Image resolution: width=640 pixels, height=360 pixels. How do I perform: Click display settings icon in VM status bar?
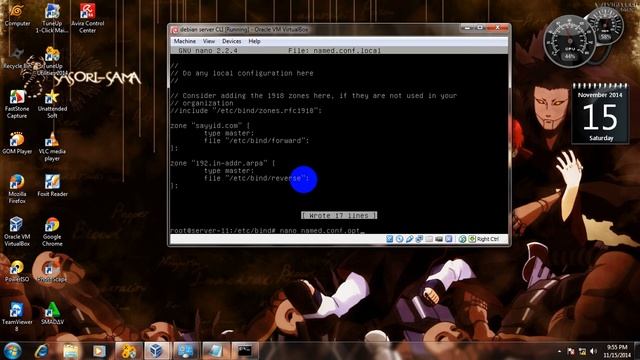[449, 239]
